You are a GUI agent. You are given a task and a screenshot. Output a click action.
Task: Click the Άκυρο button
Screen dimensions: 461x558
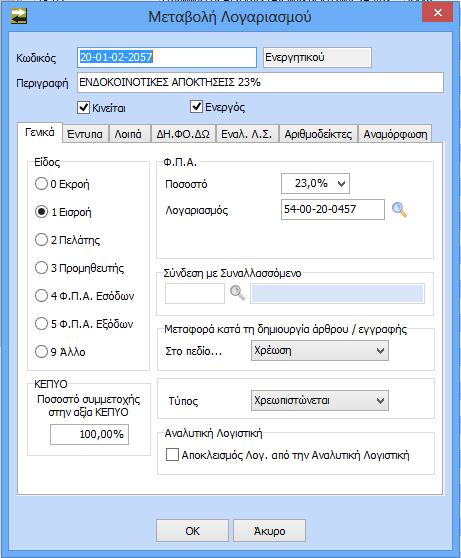click(x=269, y=531)
